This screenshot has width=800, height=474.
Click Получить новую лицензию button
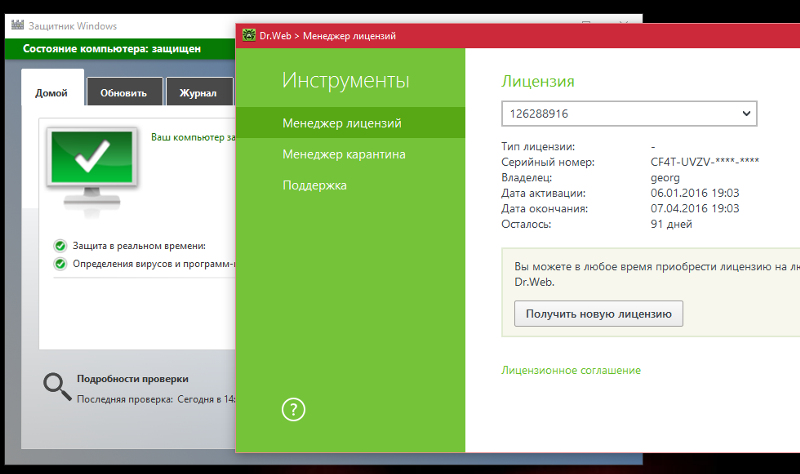(x=598, y=314)
